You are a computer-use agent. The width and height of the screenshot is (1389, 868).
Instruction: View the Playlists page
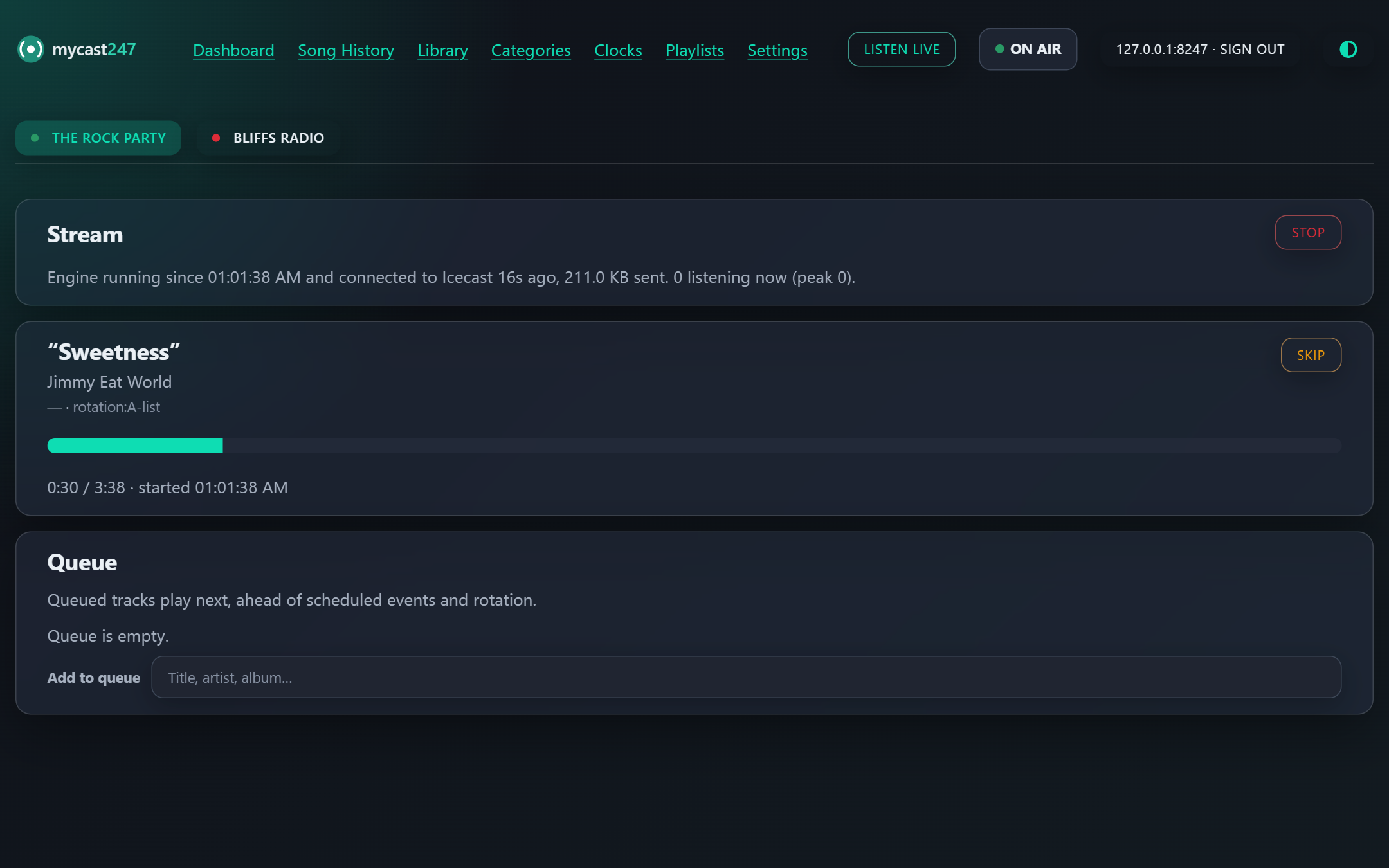tap(694, 50)
